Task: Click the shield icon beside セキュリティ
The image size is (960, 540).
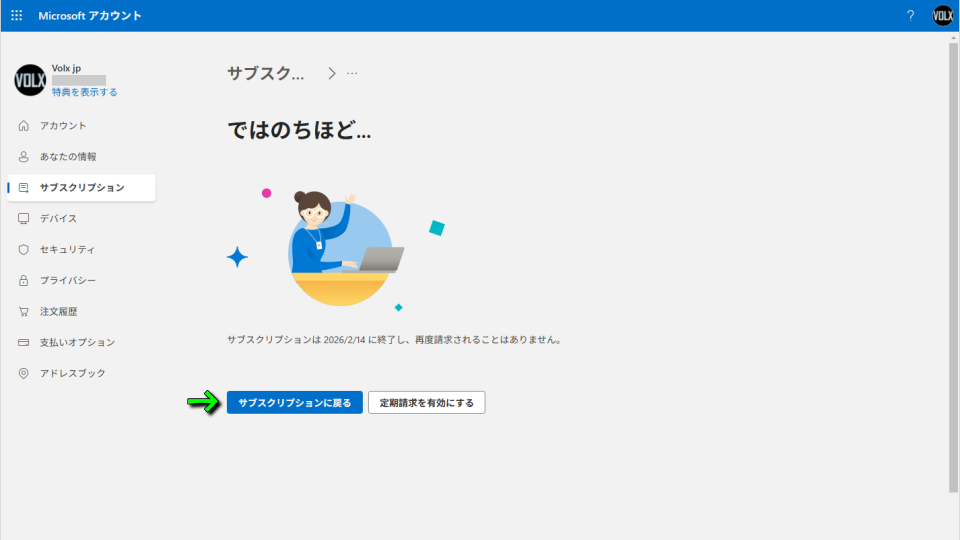Action: click(x=24, y=250)
